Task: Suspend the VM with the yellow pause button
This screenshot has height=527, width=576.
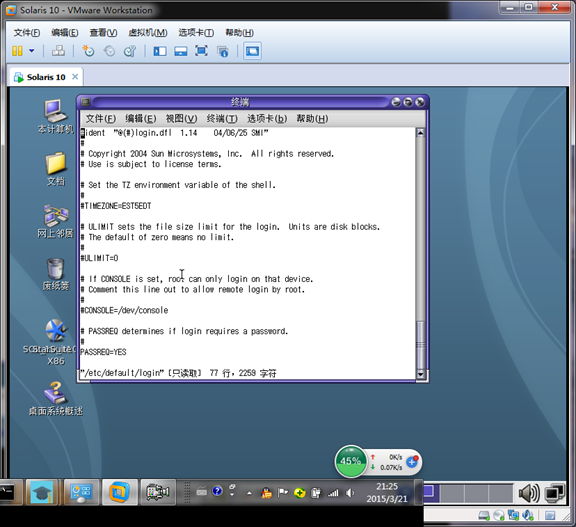Action: [x=17, y=51]
